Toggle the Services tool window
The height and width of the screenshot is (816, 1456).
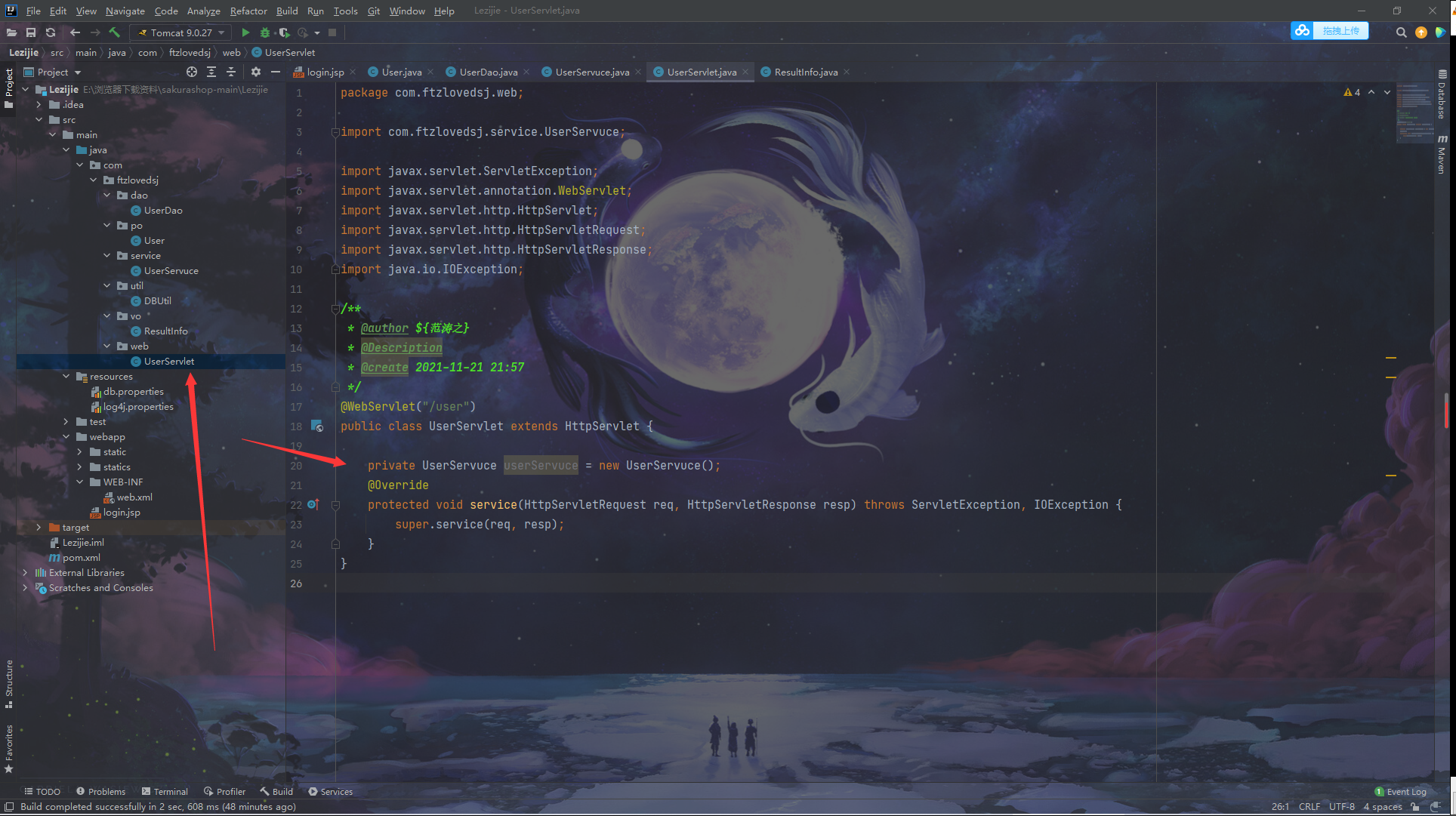tap(330, 791)
